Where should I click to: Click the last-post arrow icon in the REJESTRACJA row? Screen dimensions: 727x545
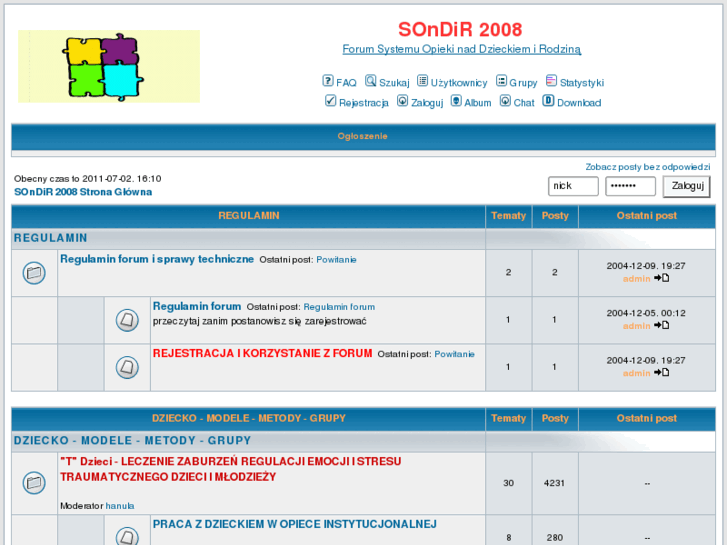click(662, 372)
